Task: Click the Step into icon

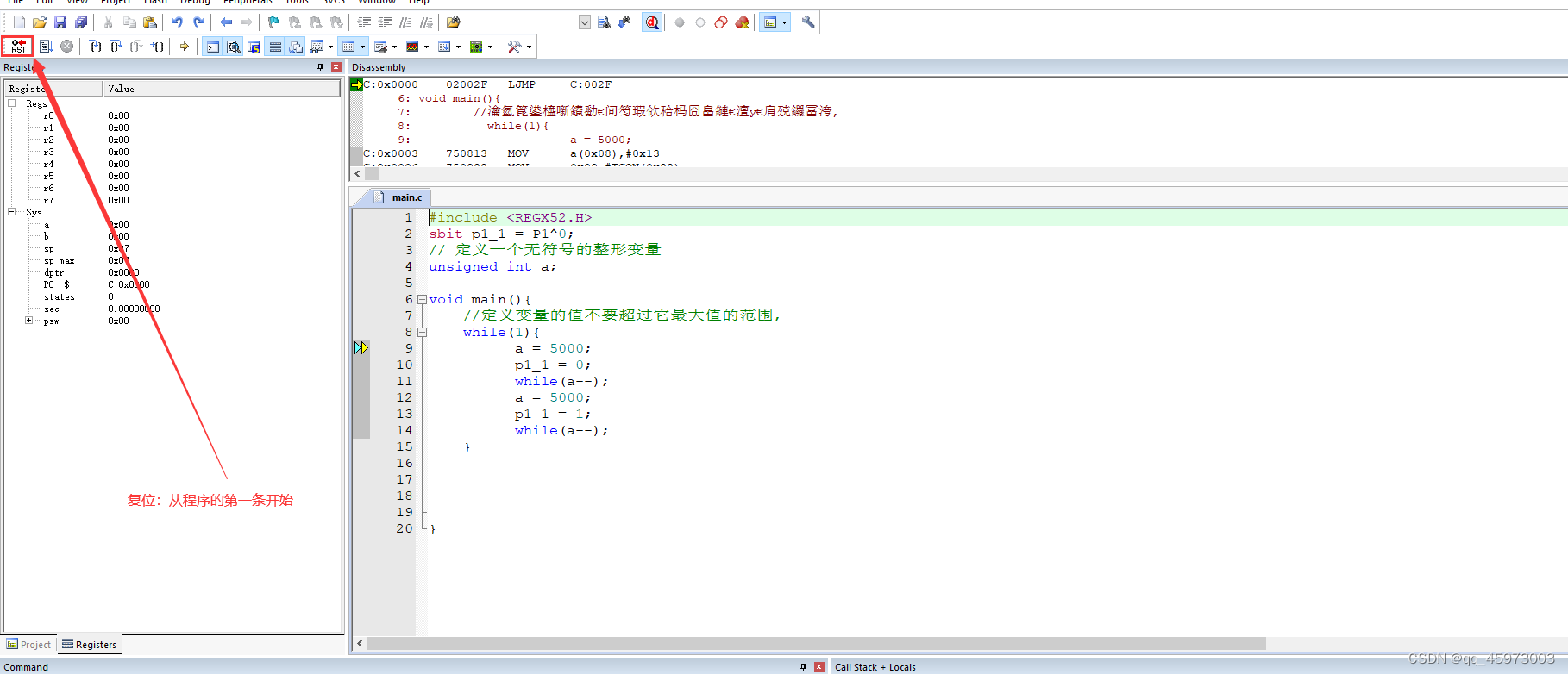Action: 96,47
